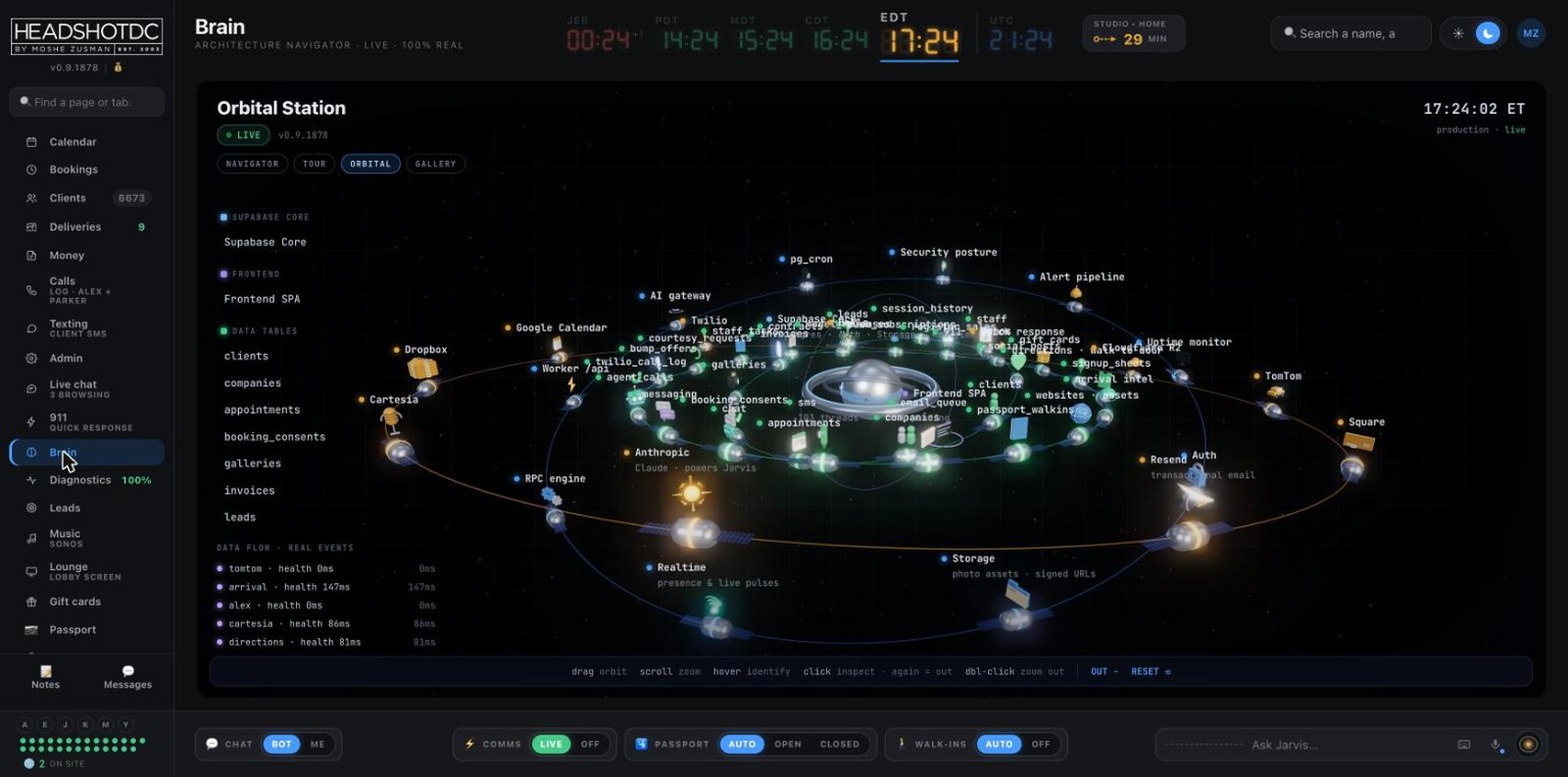The width and height of the screenshot is (1568, 777).
Task: Open the Diagnostics pulse icon
Action: (31, 480)
